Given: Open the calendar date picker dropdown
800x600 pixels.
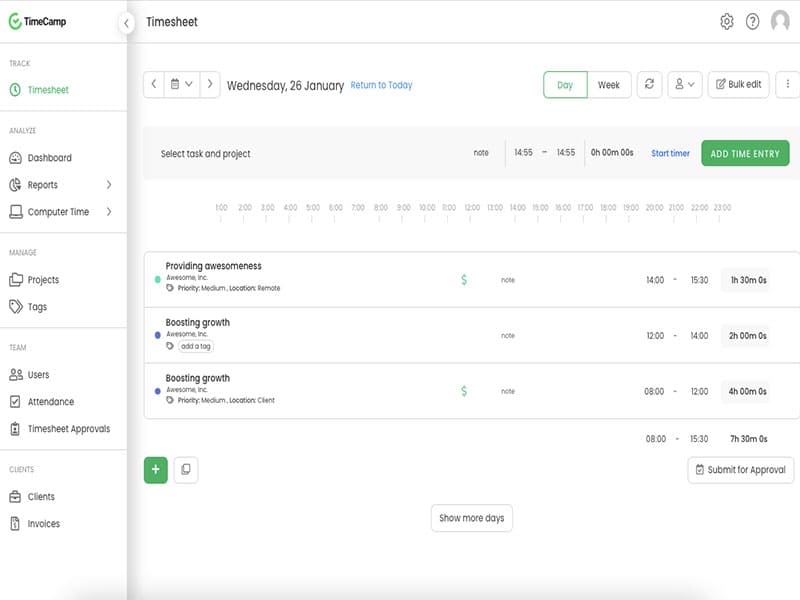Looking at the screenshot, I should (181, 85).
